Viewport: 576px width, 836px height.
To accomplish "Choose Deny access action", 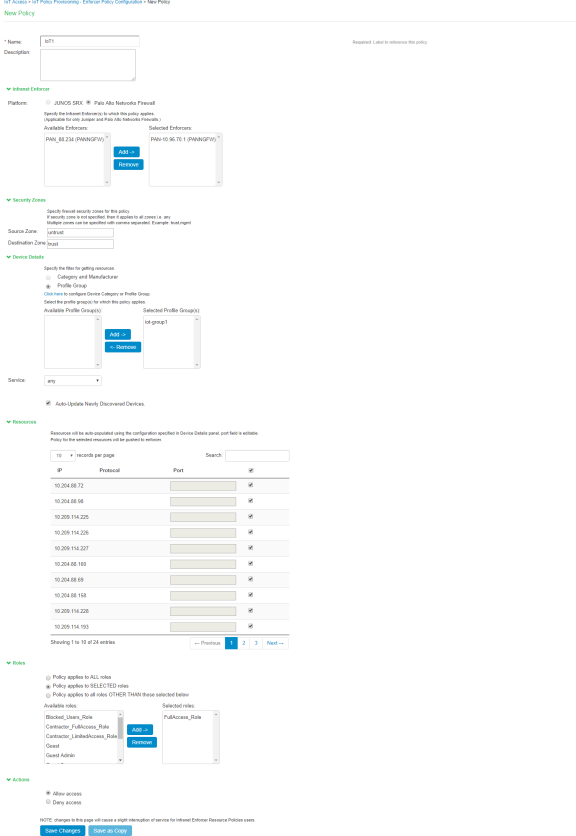I will click(48, 802).
